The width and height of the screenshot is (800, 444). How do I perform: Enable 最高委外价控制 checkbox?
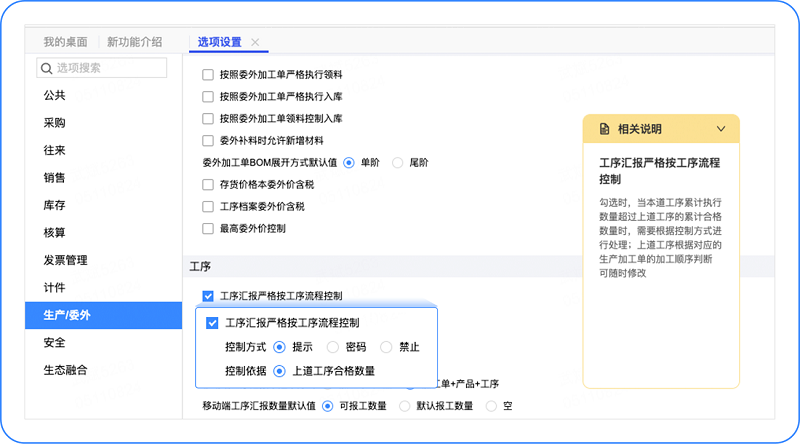[x=208, y=229]
